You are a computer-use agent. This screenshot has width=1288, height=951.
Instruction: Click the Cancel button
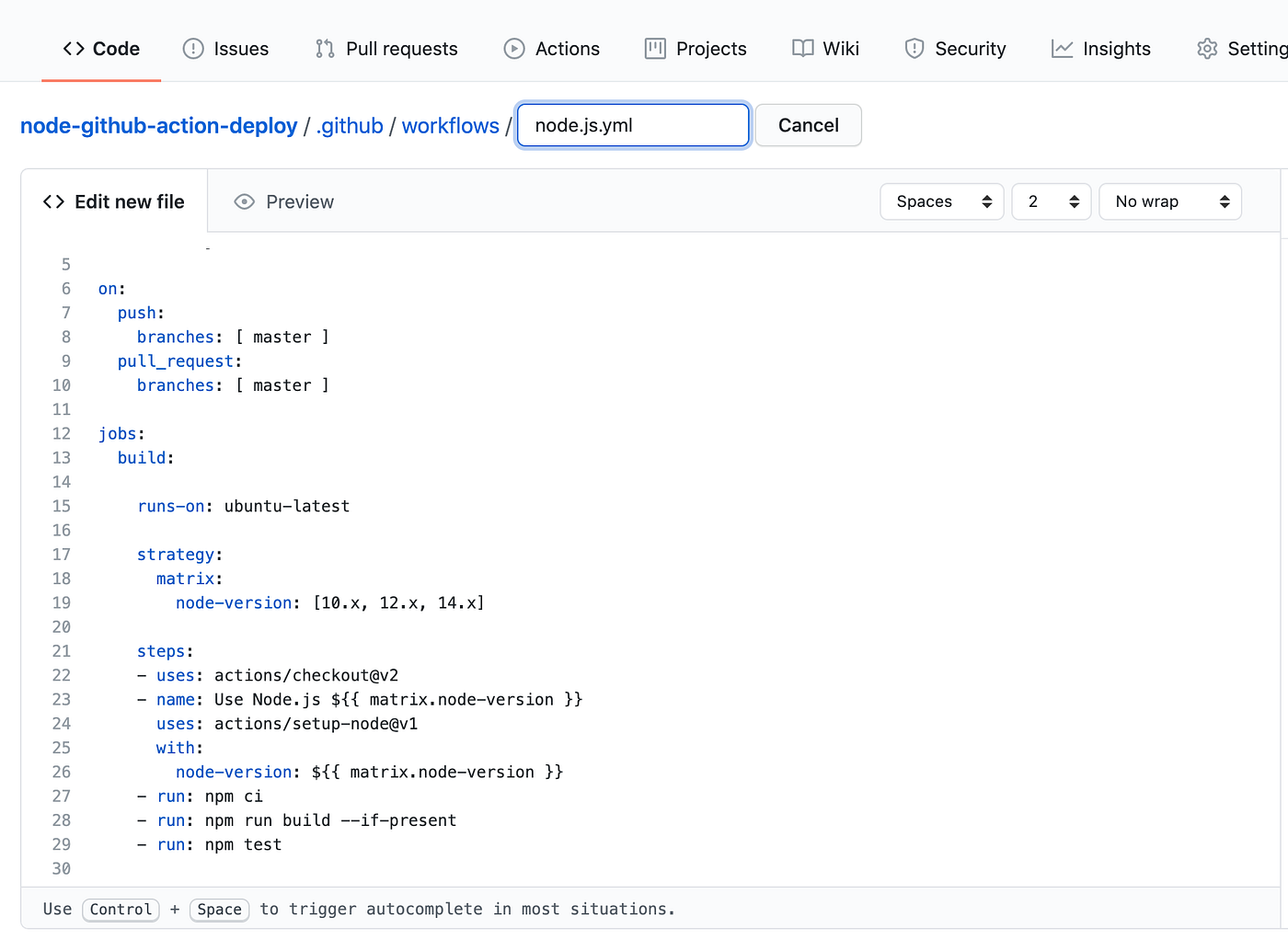[807, 125]
